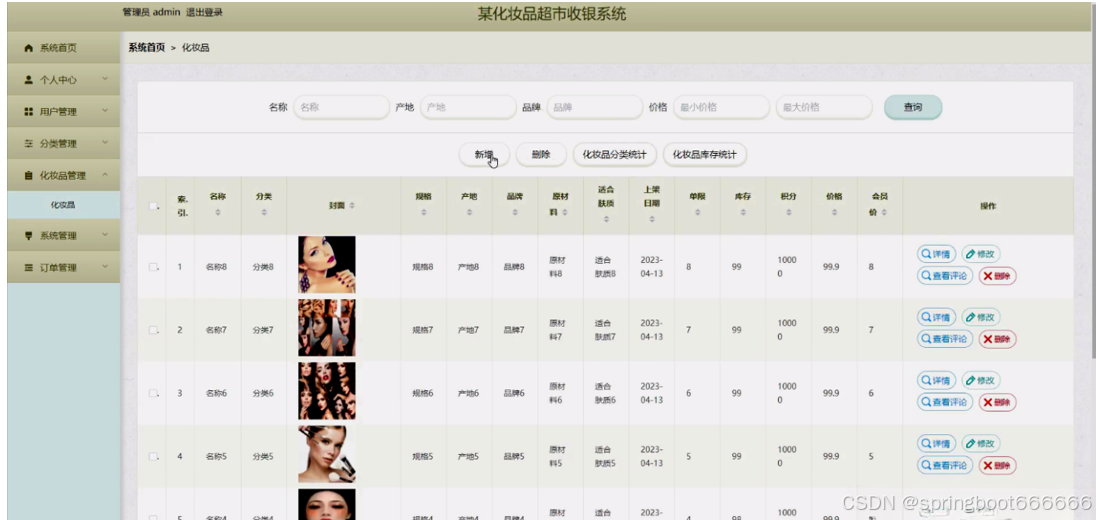Image resolution: width=1096 pixels, height=520 pixels.
Task: Sort table by 名称 column arrows
Action: click(x=217, y=212)
